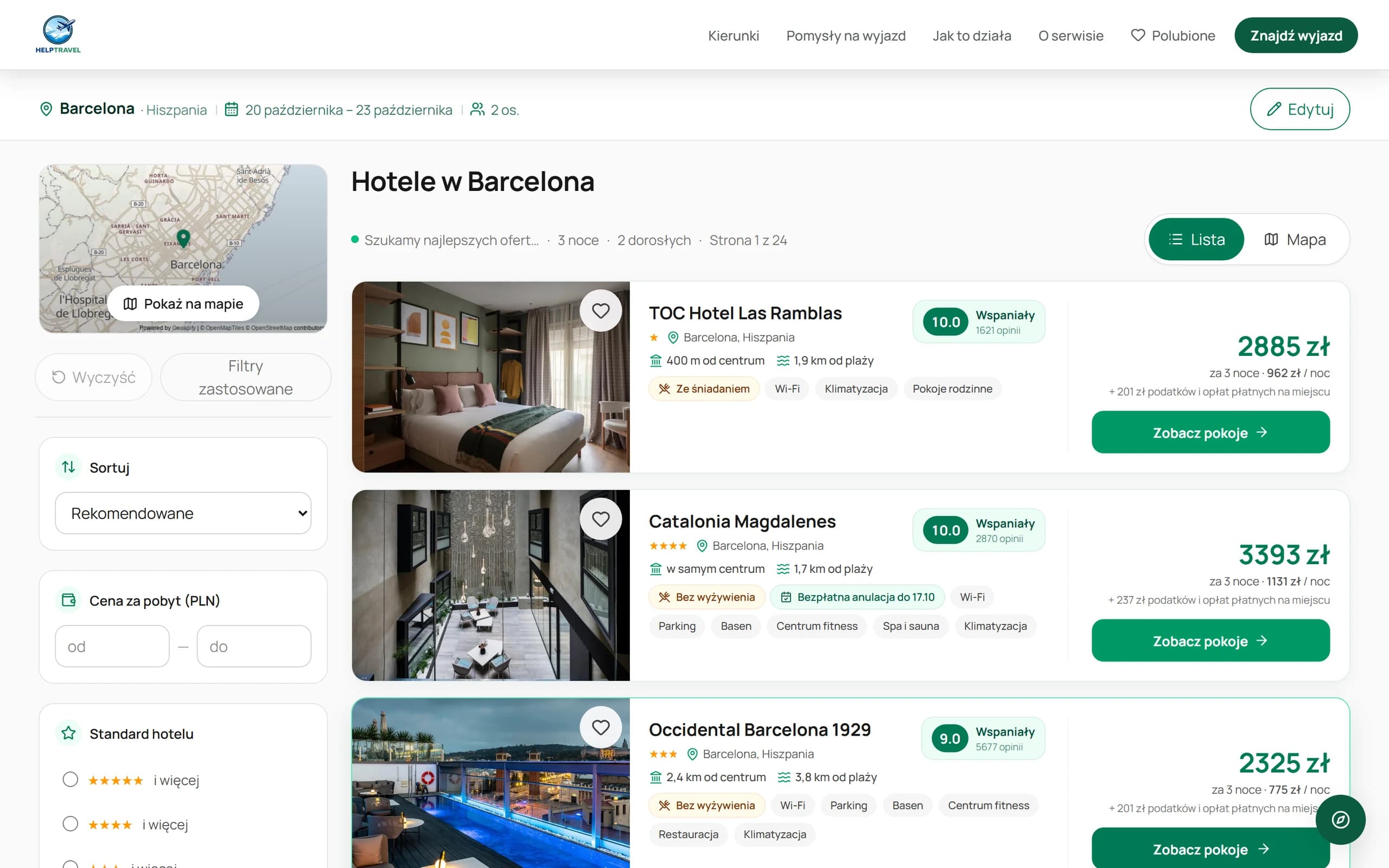Open the Rekomendowane sort dropdown
Viewport: 1389px width, 868px height.
click(x=183, y=513)
